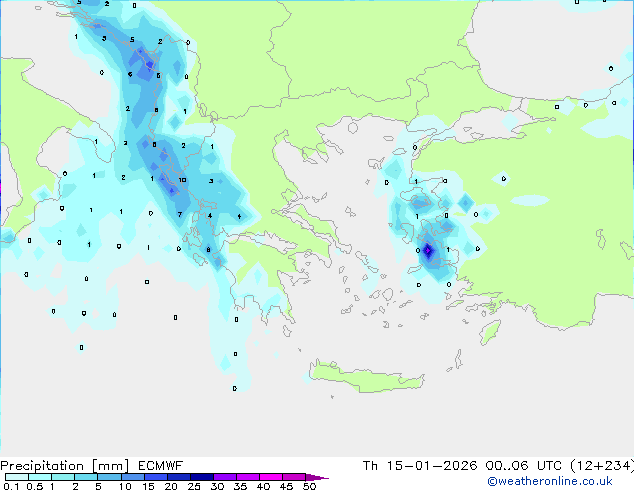Click the island of Crete on the map
This screenshot has width=634, height=490.
366,377
